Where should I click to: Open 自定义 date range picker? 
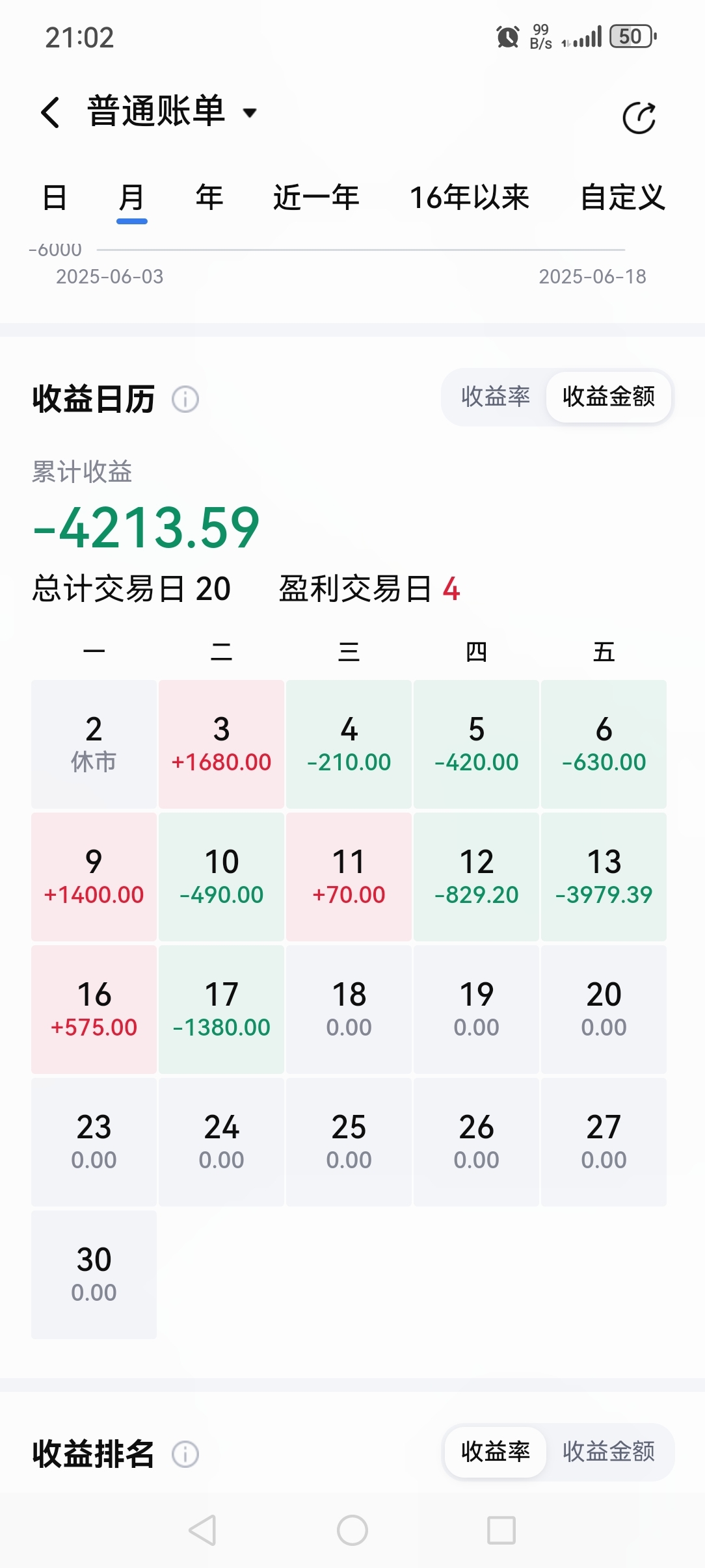click(x=622, y=197)
